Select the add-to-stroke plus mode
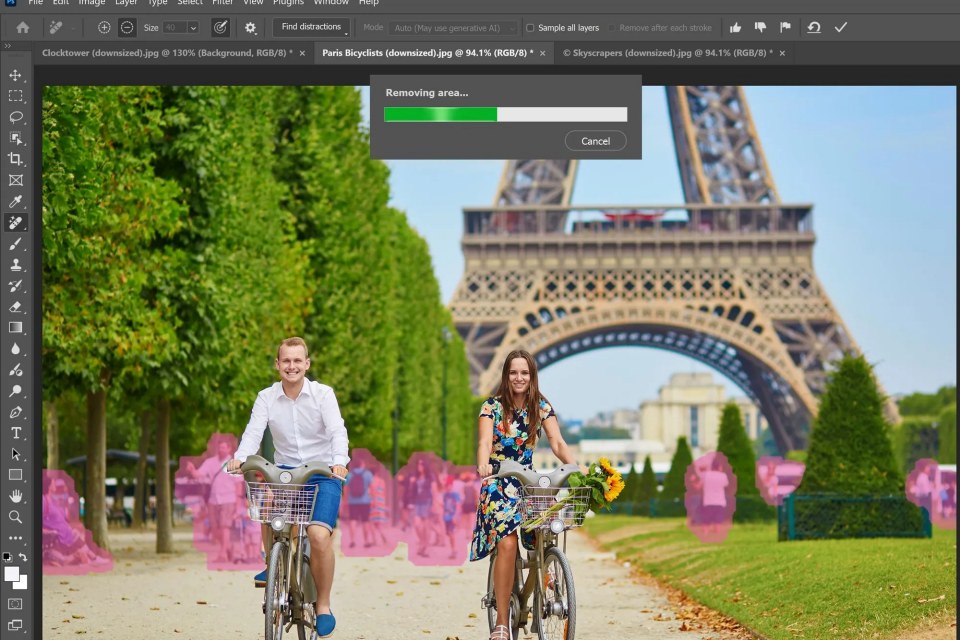The width and height of the screenshot is (960, 640). click(104, 28)
